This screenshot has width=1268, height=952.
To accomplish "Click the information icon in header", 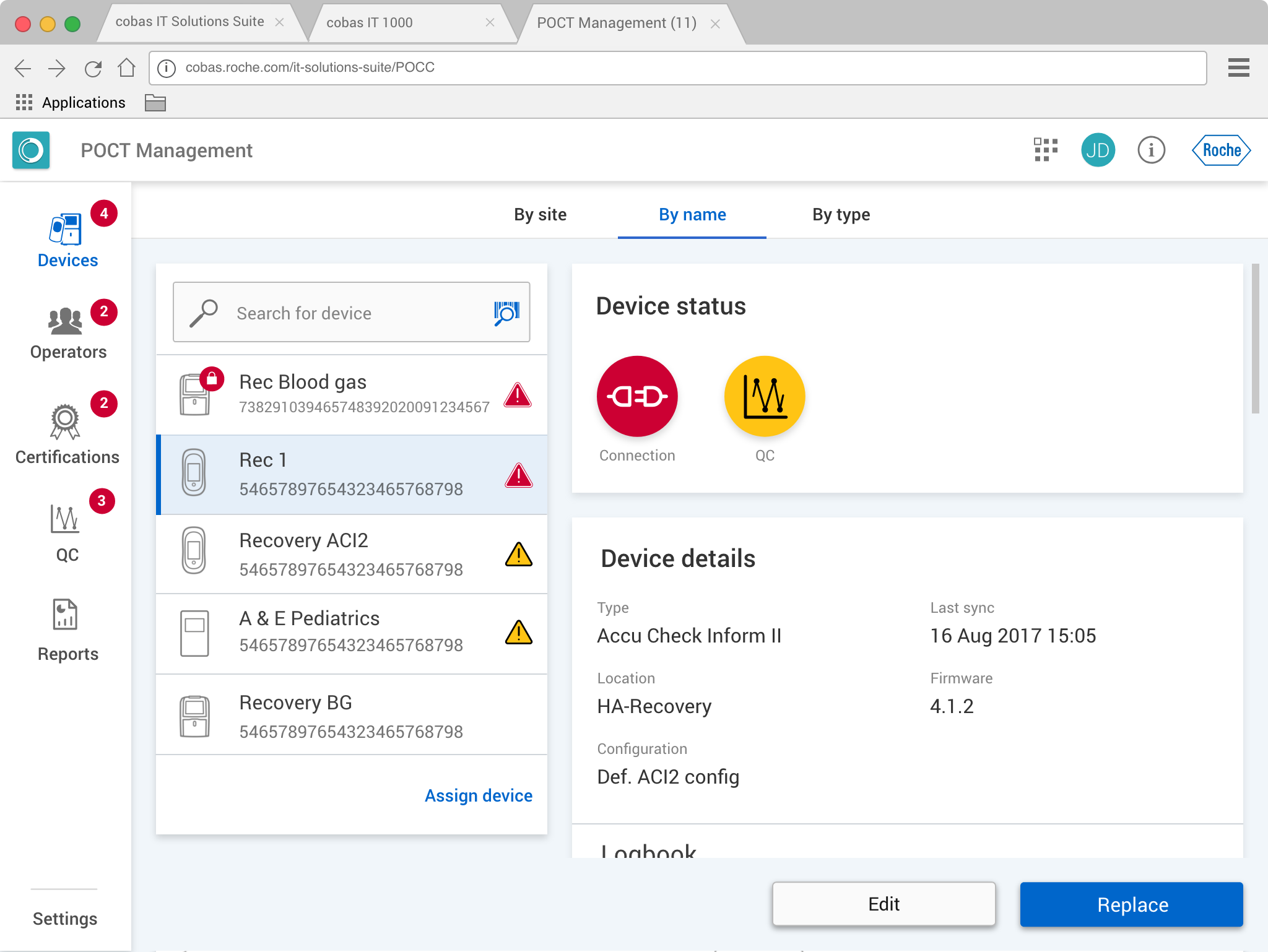I will 1151,150.
